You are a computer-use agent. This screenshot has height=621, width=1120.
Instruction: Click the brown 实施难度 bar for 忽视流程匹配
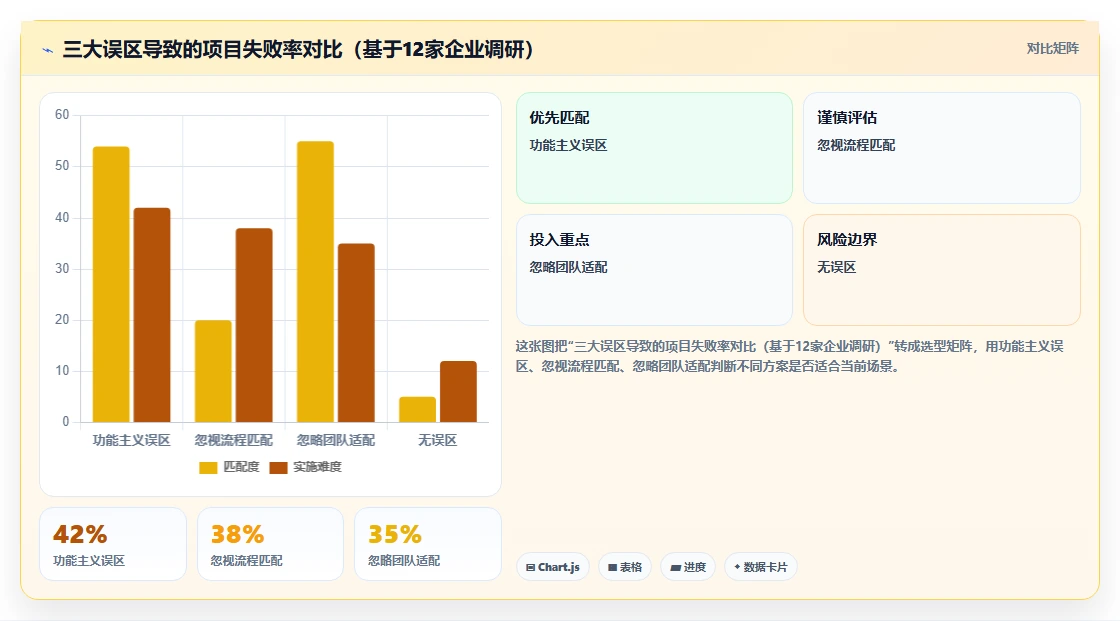(x=254, y=325)
